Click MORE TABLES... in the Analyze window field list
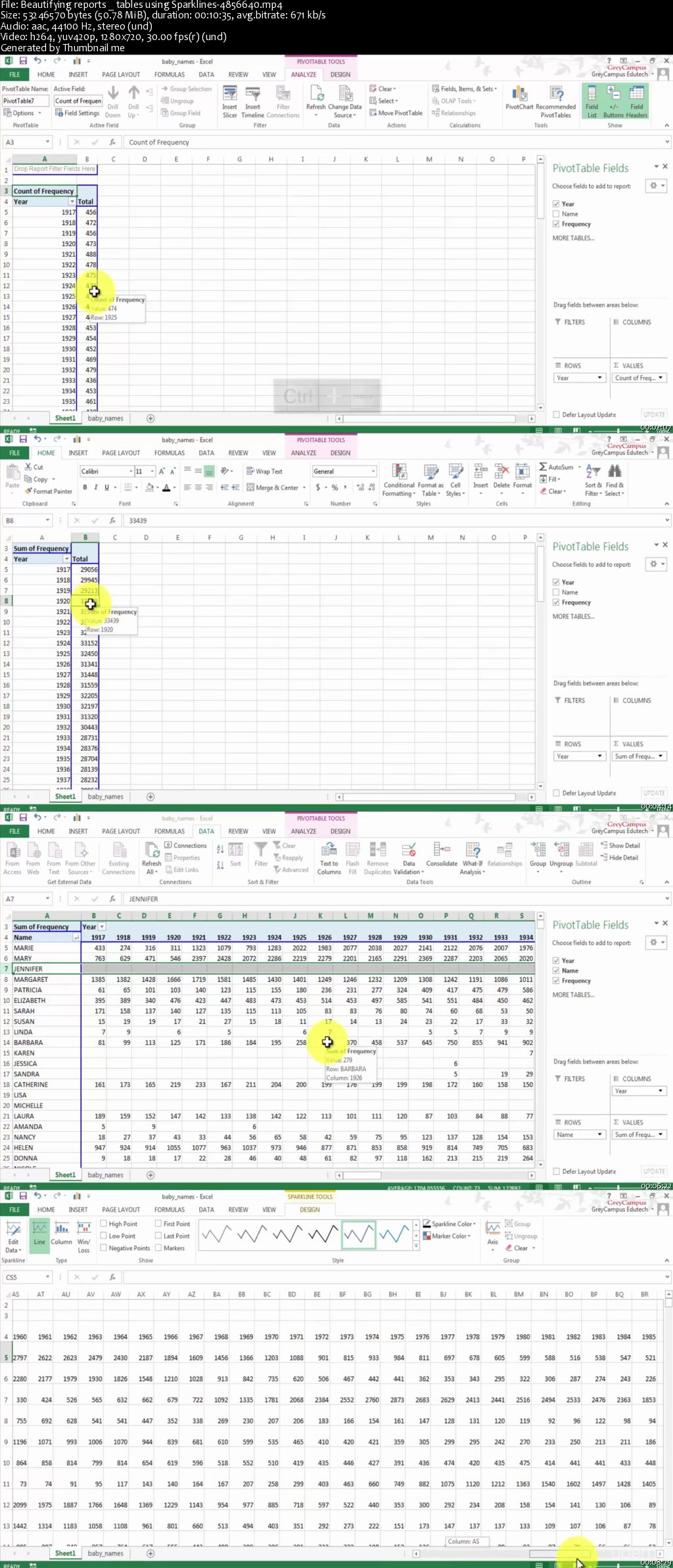Image resolution: width=673 pixels, height=1568 pixels. [573, 238]
